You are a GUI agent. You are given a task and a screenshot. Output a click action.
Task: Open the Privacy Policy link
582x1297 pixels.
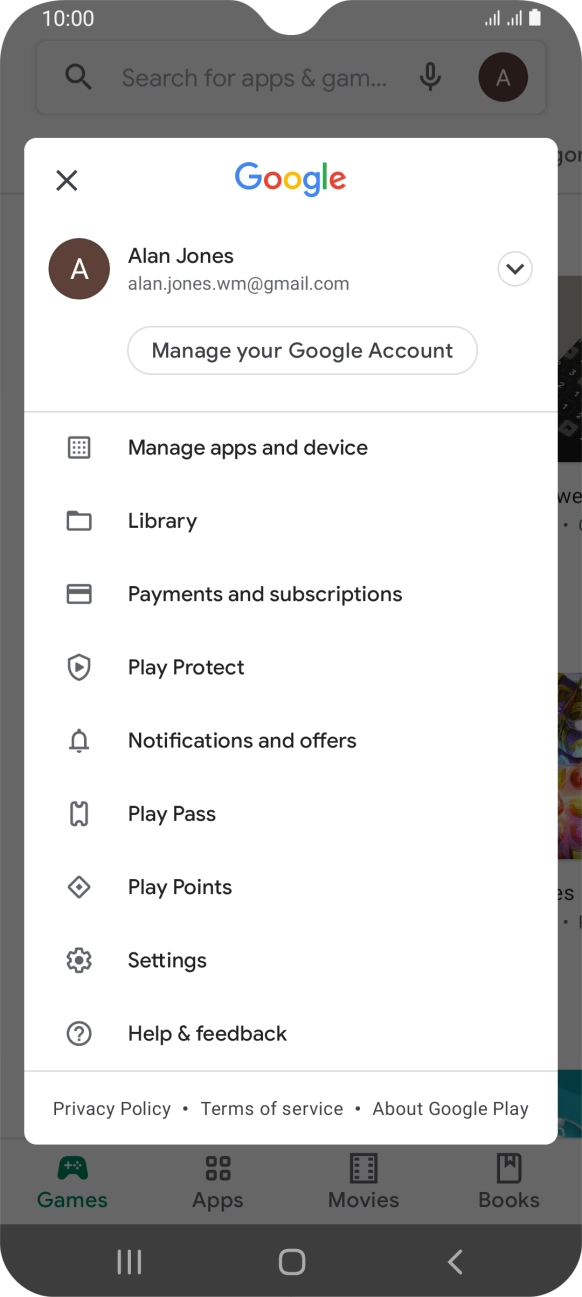pos(112,1109)
